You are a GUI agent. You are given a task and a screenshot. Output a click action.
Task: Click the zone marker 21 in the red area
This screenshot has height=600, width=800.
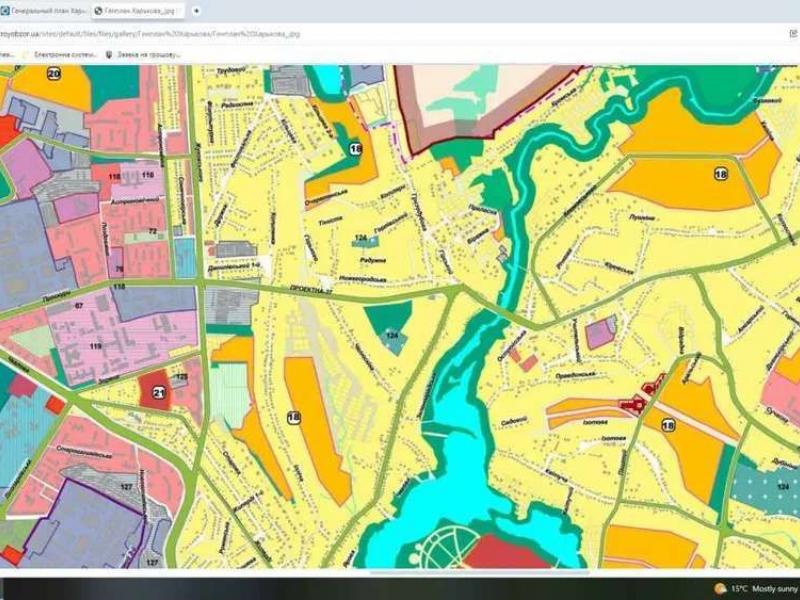pos(159,394)
